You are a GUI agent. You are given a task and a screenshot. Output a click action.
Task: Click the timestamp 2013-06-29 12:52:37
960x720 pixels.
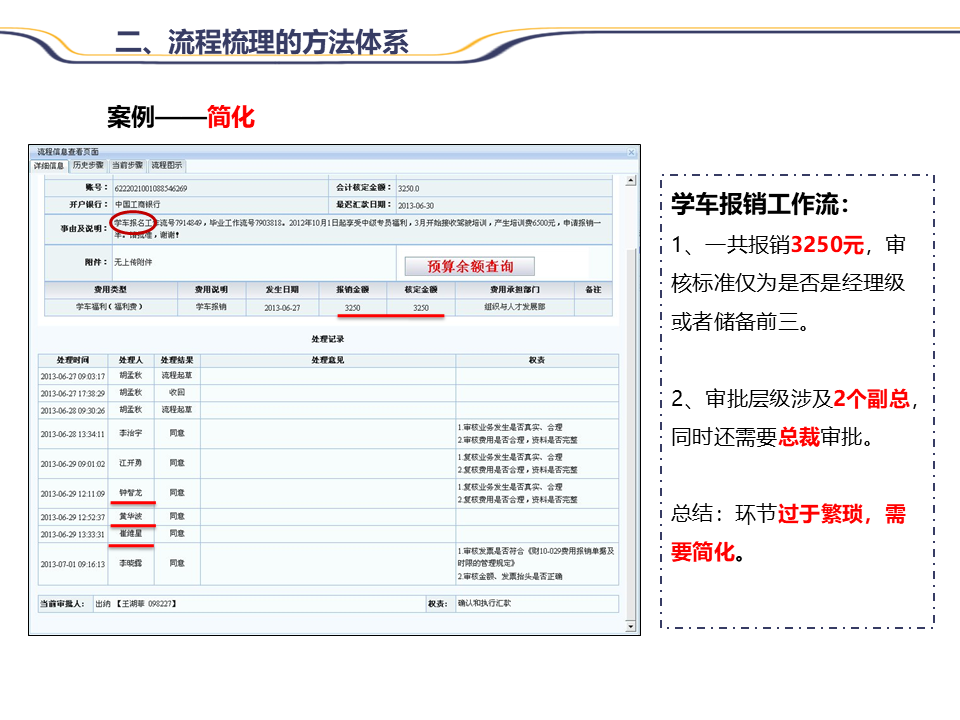73,517
